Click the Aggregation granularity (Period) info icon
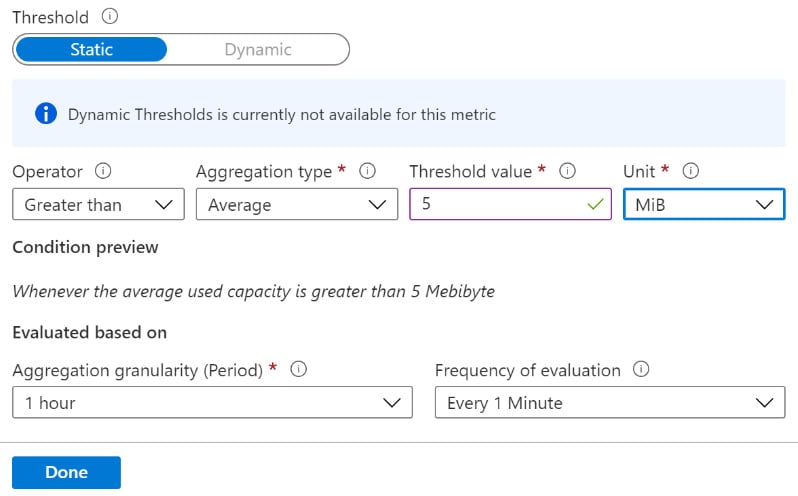The width and height of the screenshot is (798, 496). 298,370
